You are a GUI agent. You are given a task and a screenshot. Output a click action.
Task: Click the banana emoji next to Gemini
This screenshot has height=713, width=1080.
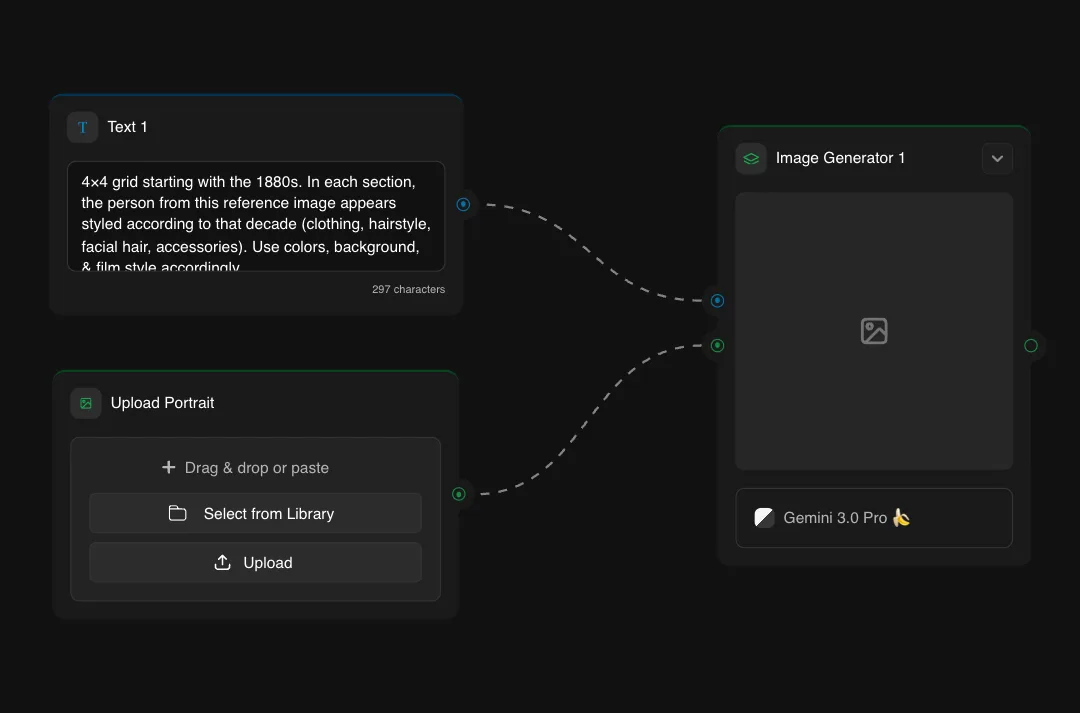pyautogui.click(x=902, y=517)
